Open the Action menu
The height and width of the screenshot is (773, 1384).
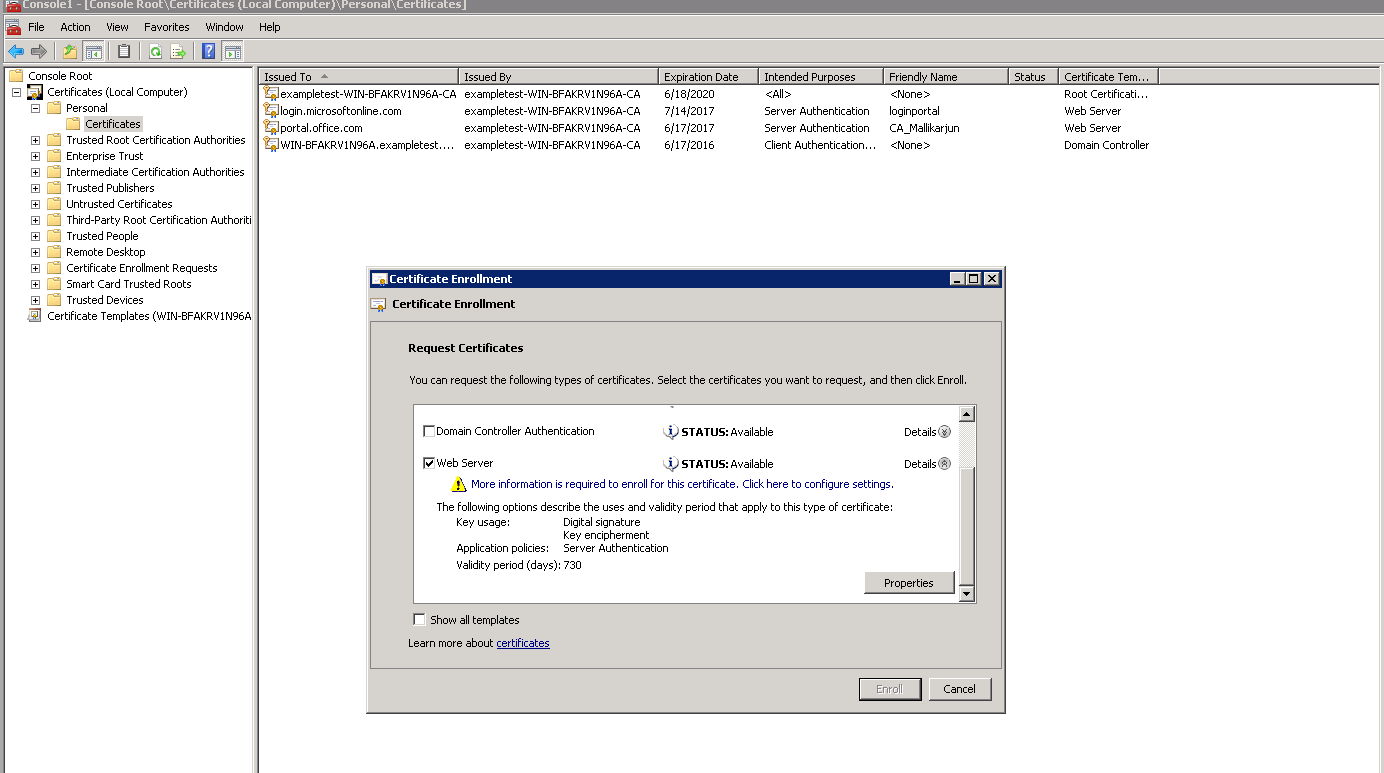(x=75, y=27)
